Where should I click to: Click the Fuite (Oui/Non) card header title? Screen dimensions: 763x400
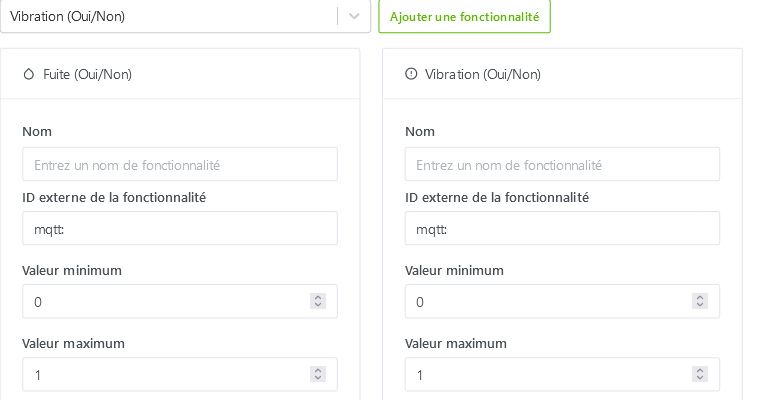click(88, 74)
